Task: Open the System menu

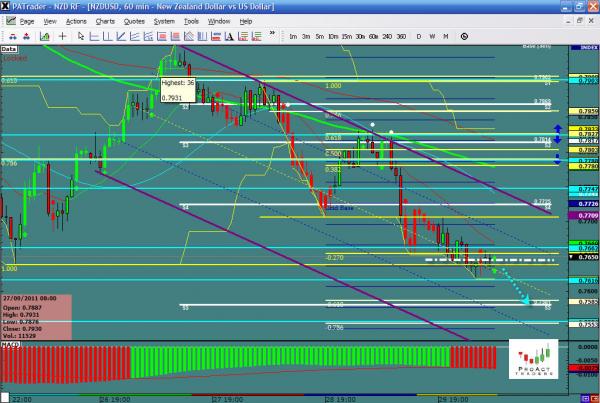Action: pos(162,20)
